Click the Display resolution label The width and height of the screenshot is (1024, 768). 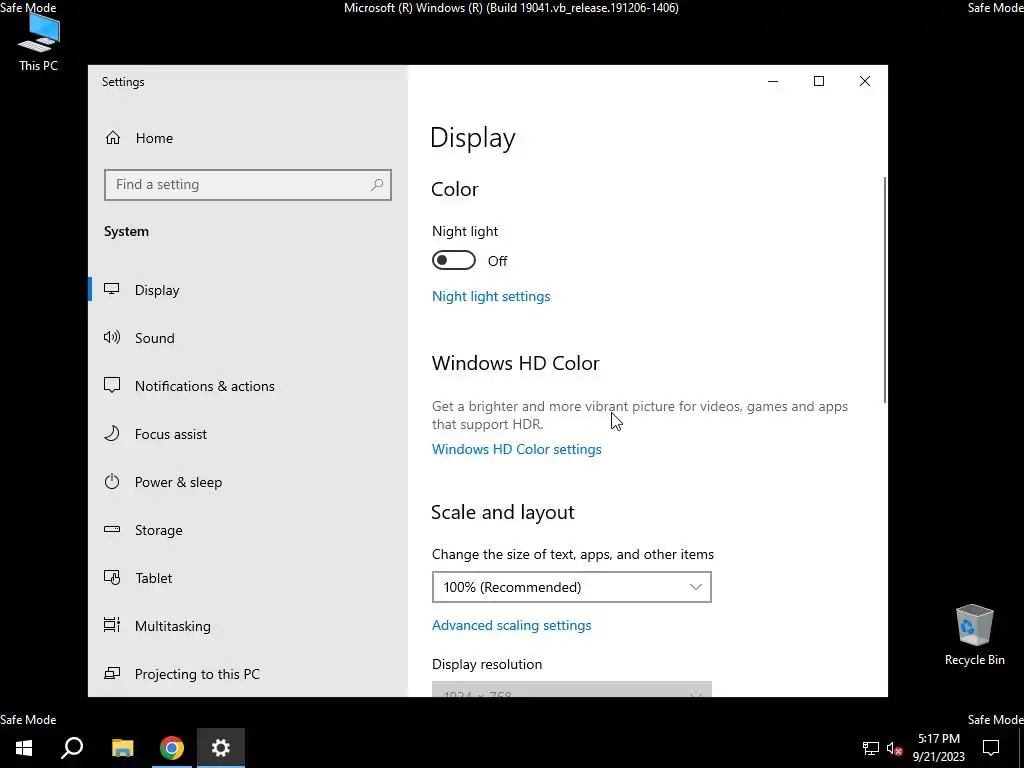tap(487, 664)
